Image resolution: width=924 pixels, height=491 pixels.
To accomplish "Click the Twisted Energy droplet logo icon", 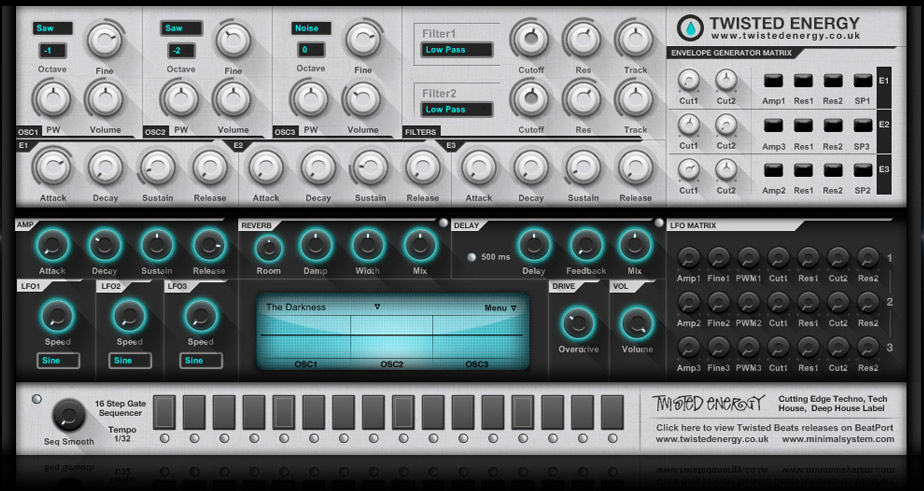I will [x=690, y=28].
